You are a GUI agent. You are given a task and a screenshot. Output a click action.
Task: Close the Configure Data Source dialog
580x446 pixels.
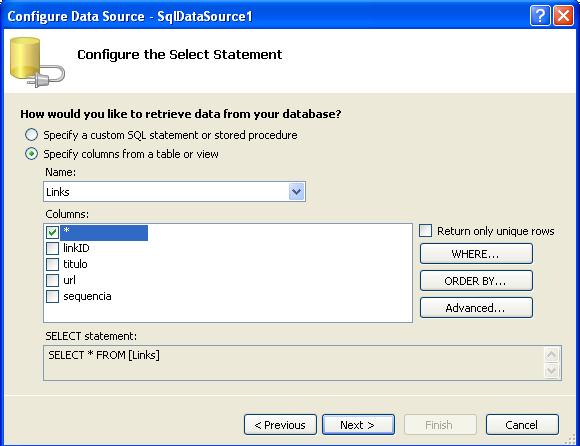pyautogui.click(x=563, y=16)
